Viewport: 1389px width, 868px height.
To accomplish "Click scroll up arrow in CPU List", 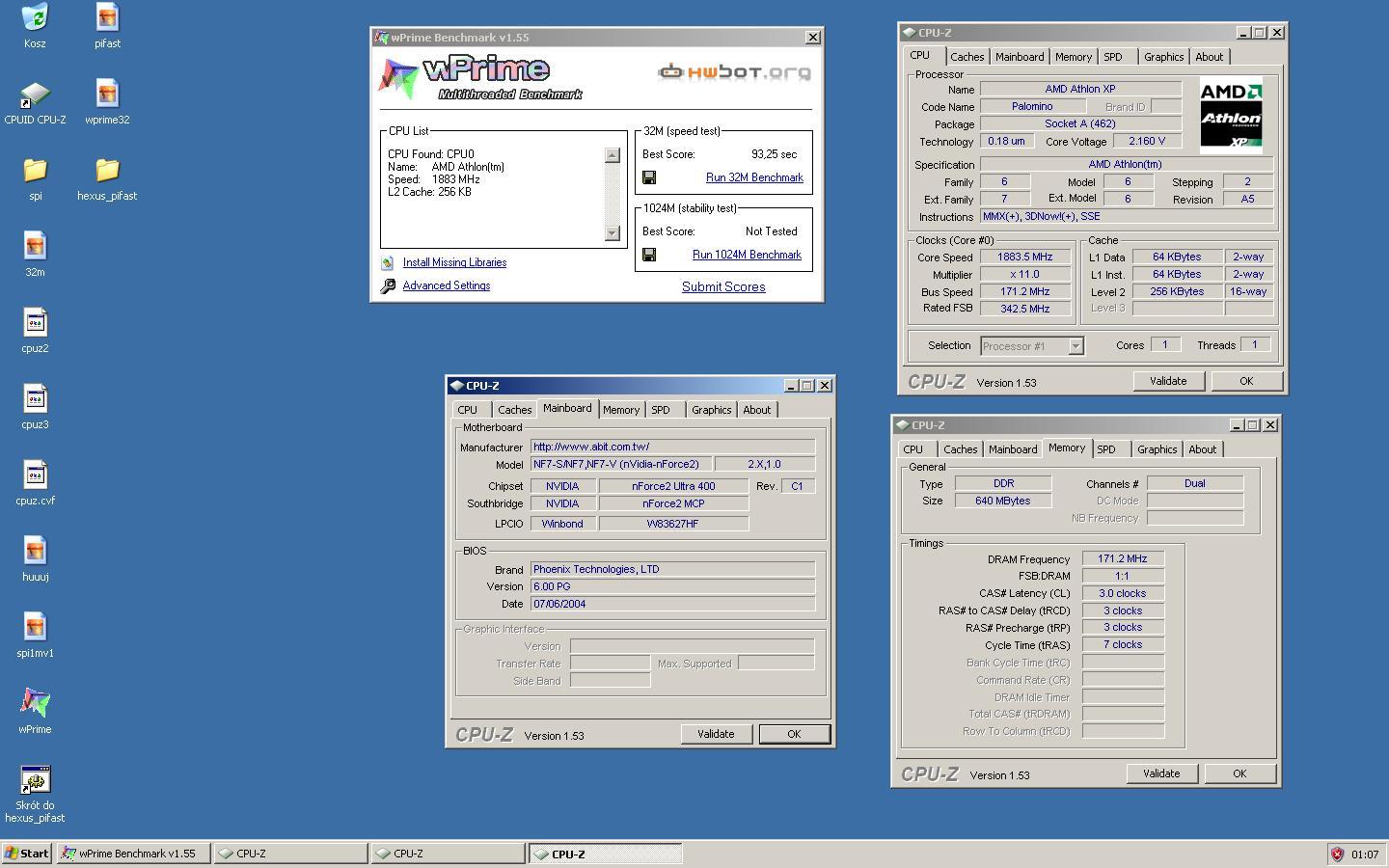I will click(x=613, y=155).
